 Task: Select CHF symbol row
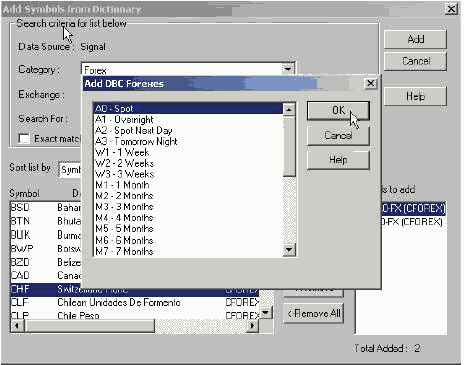point(135,289)
